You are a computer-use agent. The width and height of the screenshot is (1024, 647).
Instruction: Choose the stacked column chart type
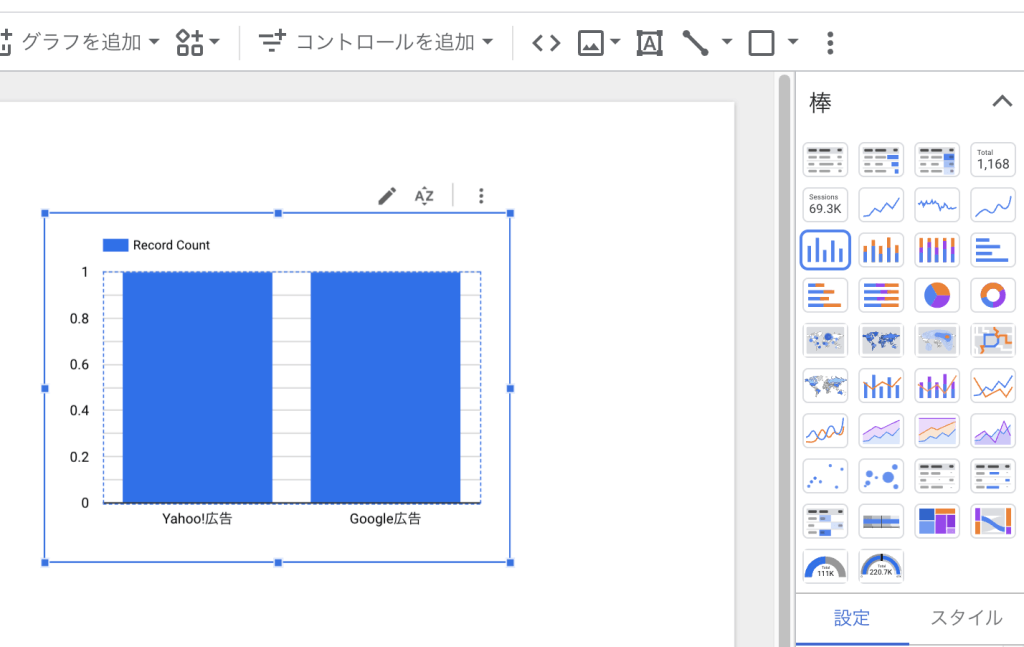(881, 249)
